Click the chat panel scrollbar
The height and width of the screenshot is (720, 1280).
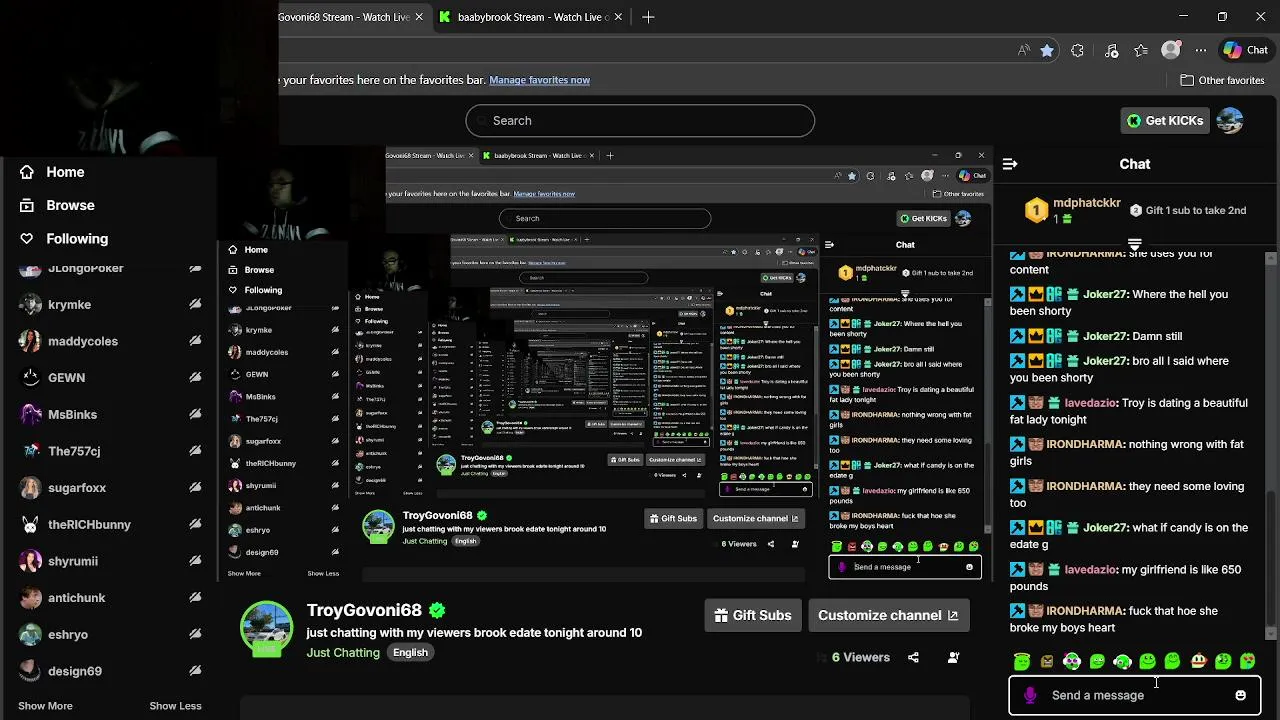1271,560
